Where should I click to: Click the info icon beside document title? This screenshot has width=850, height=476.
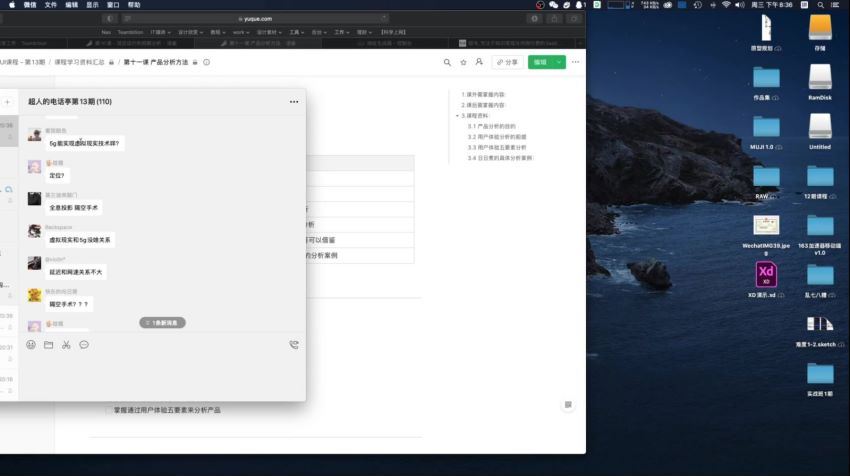[x=207, y=62]
